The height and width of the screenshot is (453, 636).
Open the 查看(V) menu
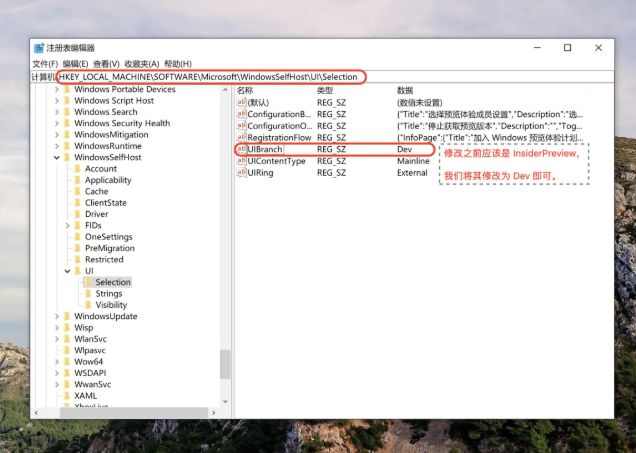click(106, 64)
